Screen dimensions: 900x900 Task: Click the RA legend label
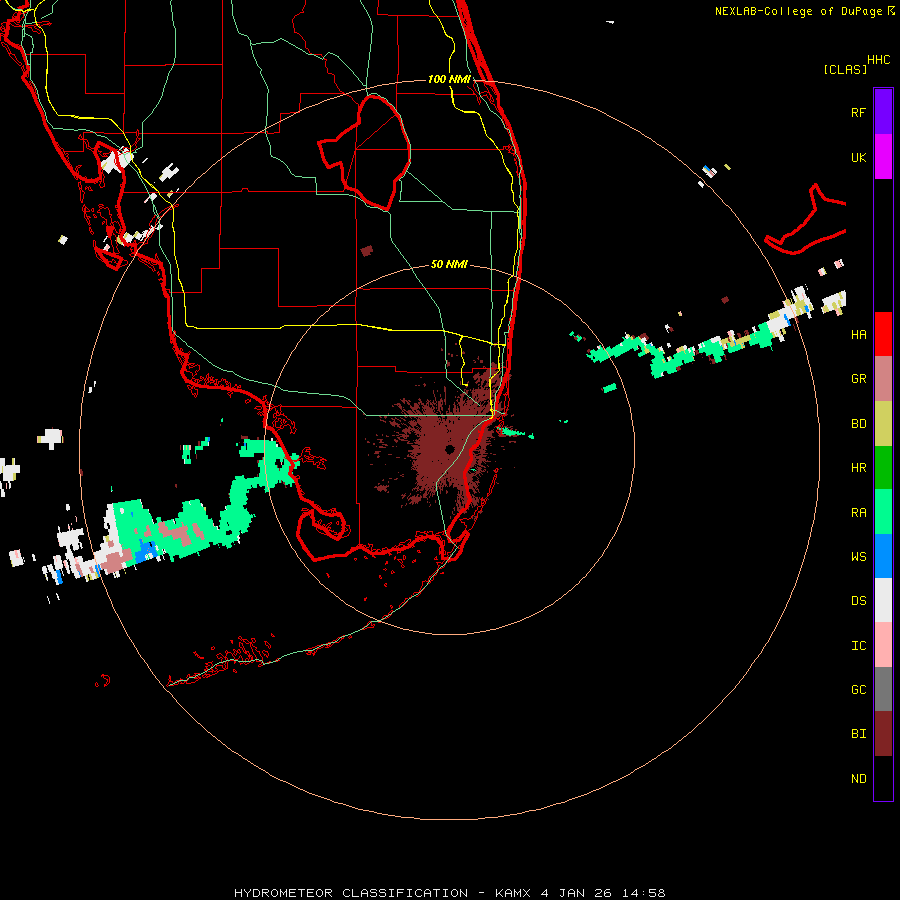click(858, 513)
